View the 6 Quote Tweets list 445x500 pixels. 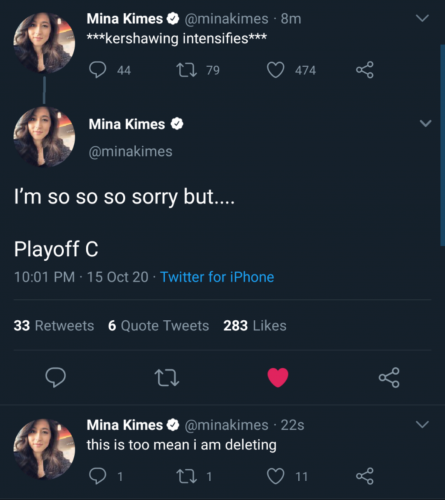158,326
